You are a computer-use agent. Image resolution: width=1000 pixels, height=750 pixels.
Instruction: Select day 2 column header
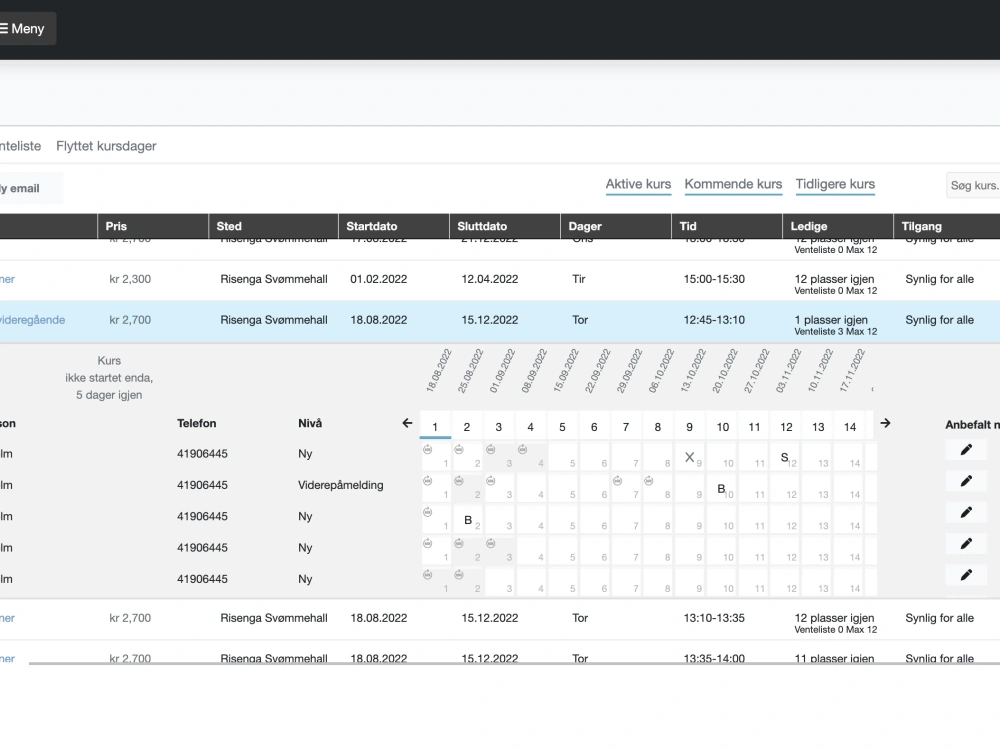(467, 427)
